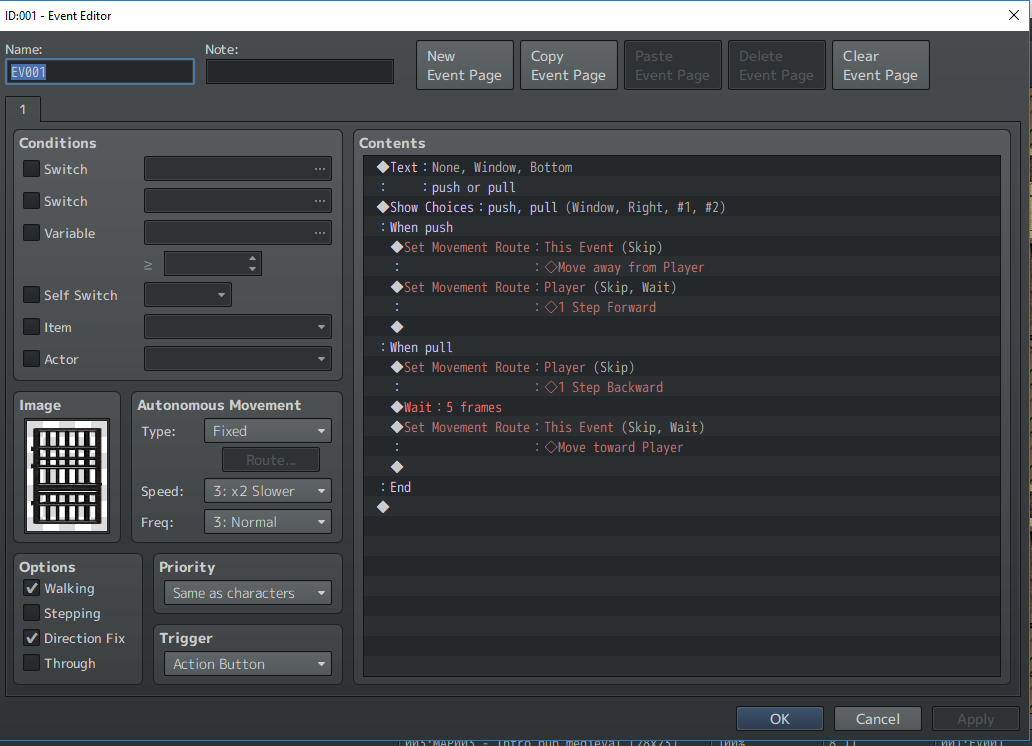Image resolution: width=1032 pixels, height=746 pixels.
Task: Select 'Move toward Player' line
Action: [682, 447]
